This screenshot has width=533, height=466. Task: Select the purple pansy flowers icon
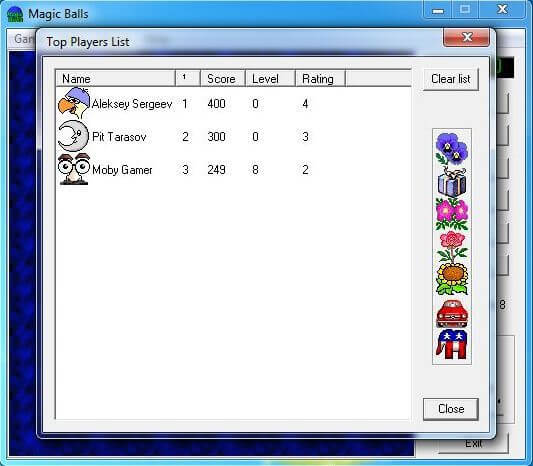(452, 149)
